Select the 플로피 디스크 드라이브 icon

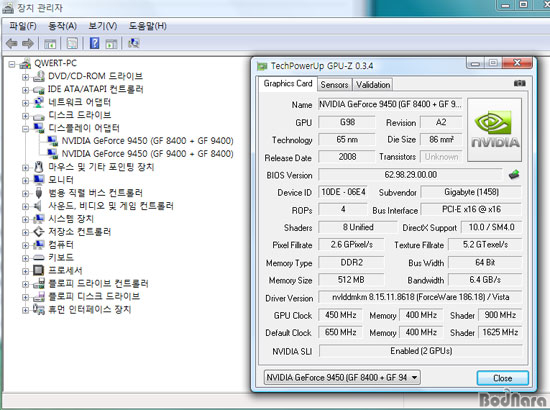click(x=39, y=297)
